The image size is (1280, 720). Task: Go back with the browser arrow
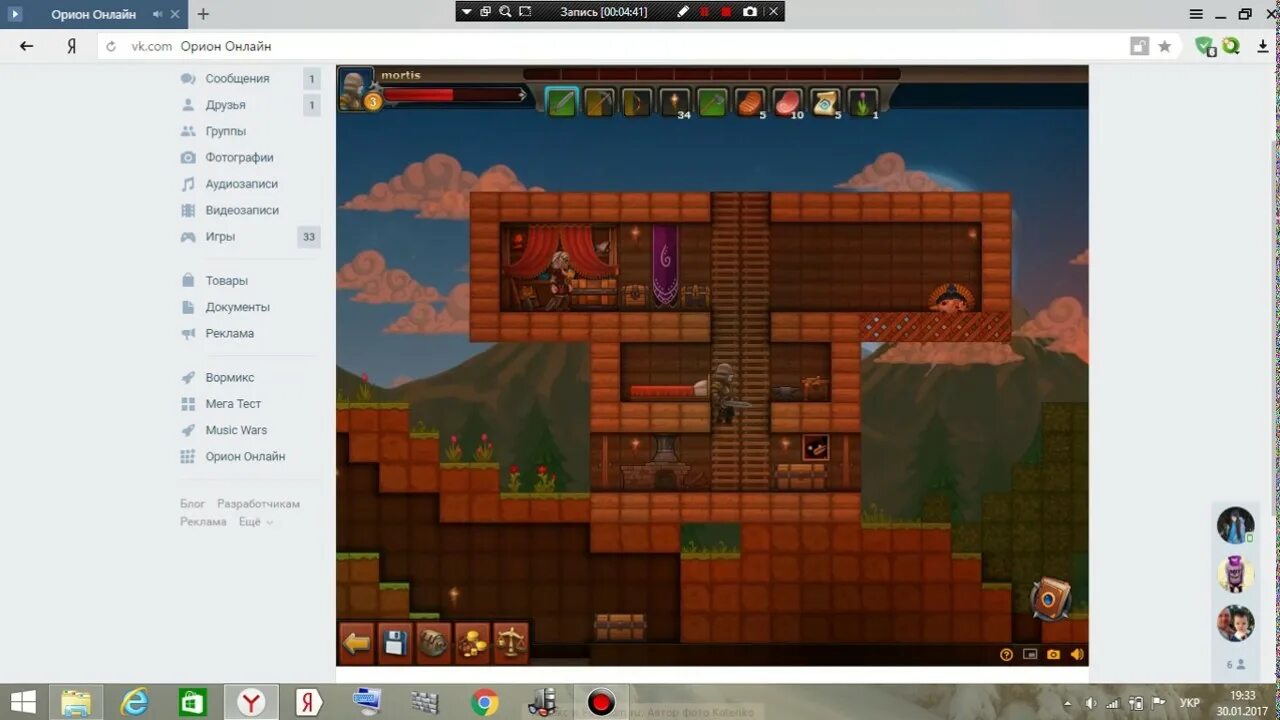point(27,46)
